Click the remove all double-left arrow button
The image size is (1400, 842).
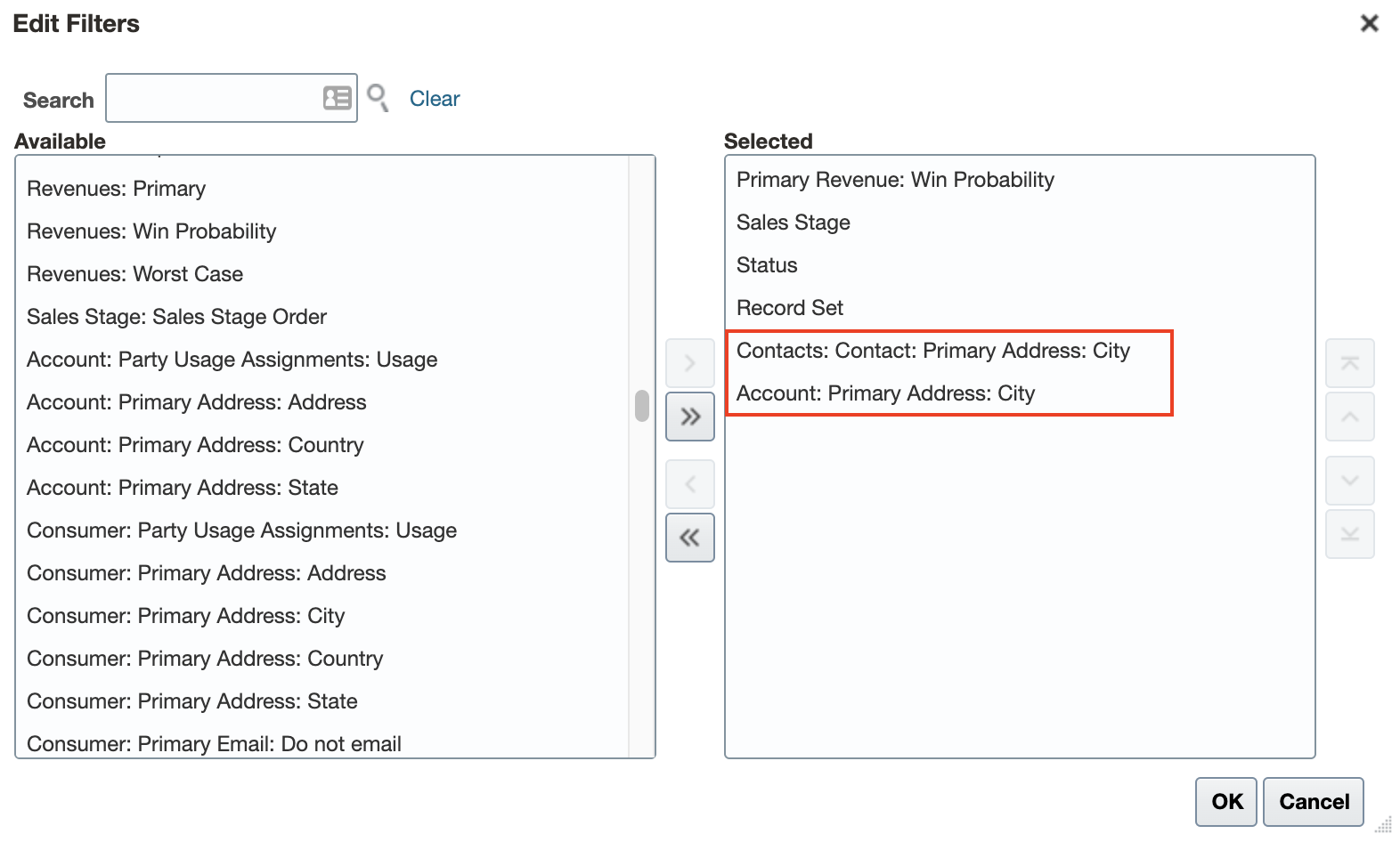[x=689, y=538]
